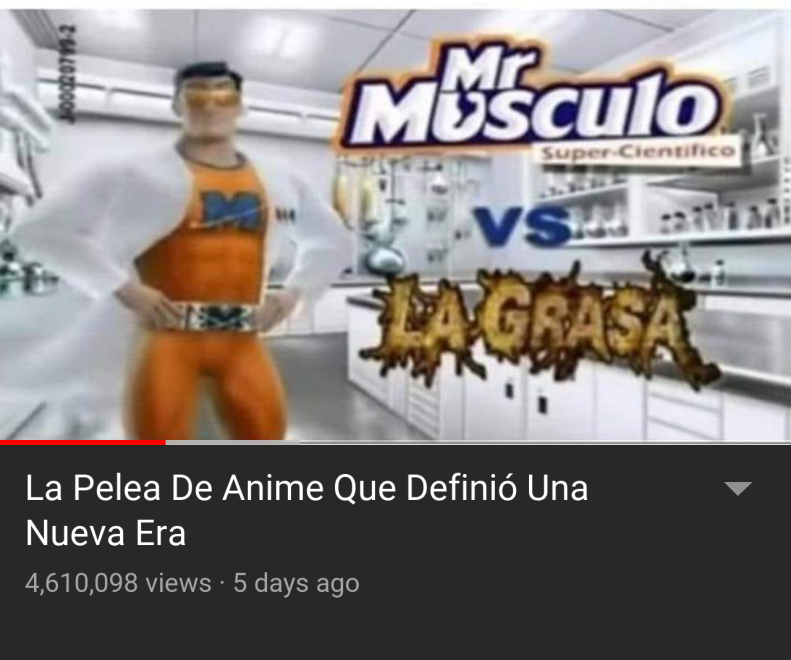791x660 pixels.
Task: Click the '5 days ago' upload date
Action: tap(296, 583)
